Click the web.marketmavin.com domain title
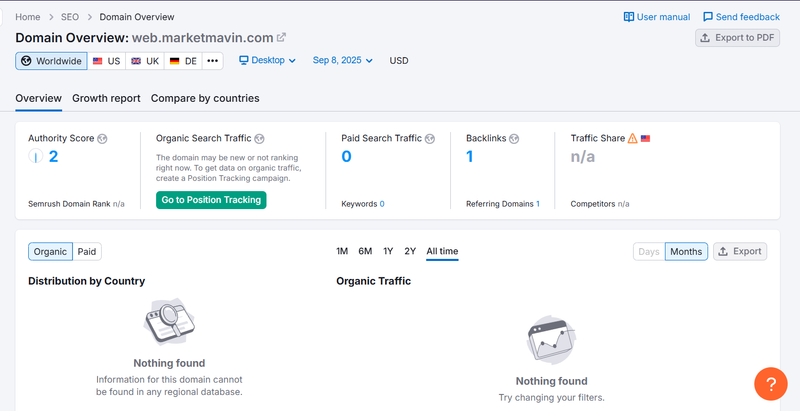Viewport: 800px width, 411px height. click(203, 38)
